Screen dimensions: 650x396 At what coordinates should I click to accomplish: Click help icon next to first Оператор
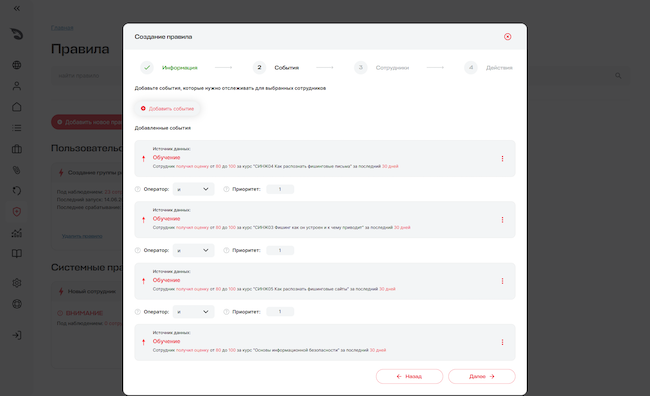pos(138,189)
